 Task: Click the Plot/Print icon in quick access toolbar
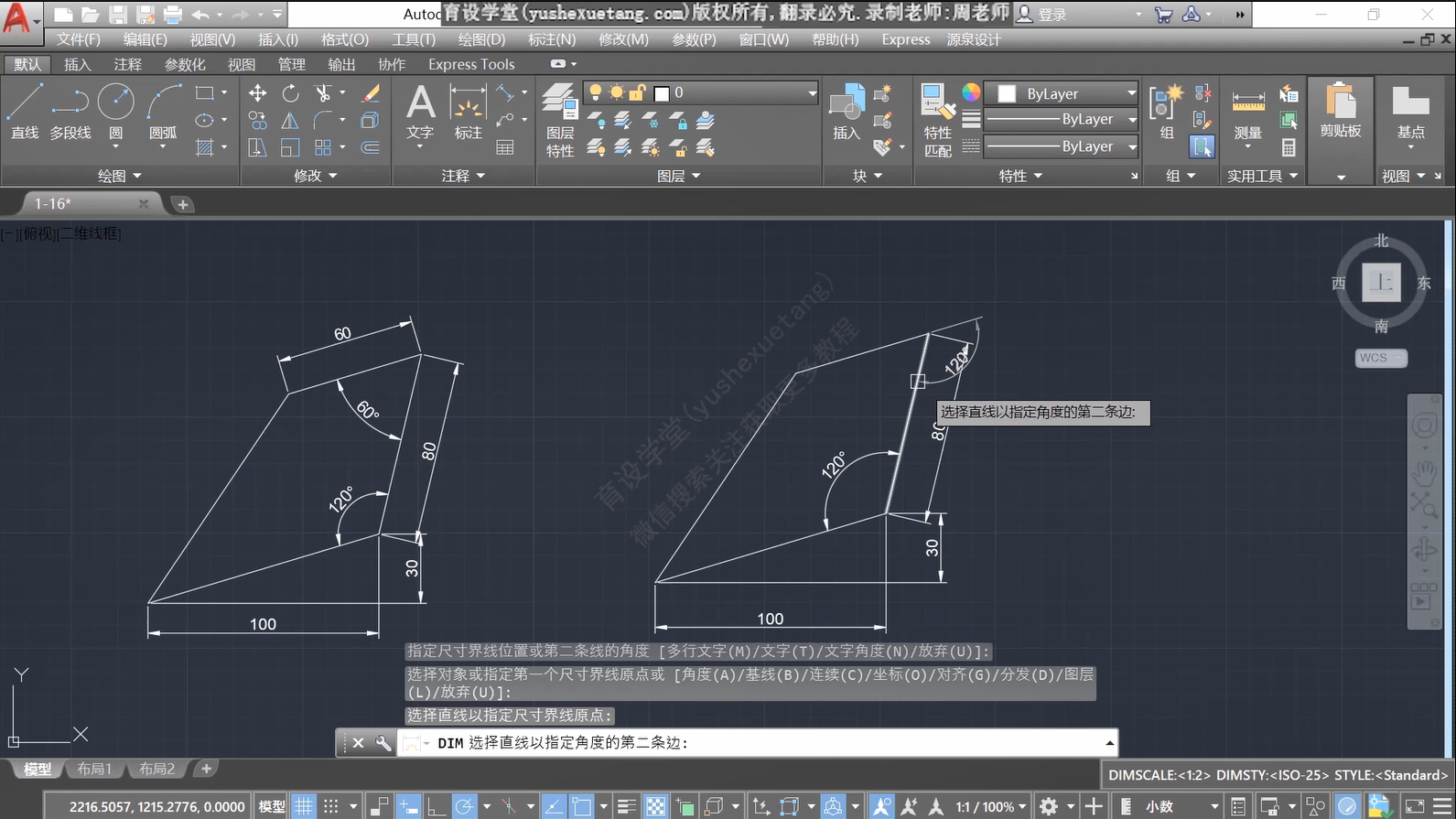[x=173, y=15]
